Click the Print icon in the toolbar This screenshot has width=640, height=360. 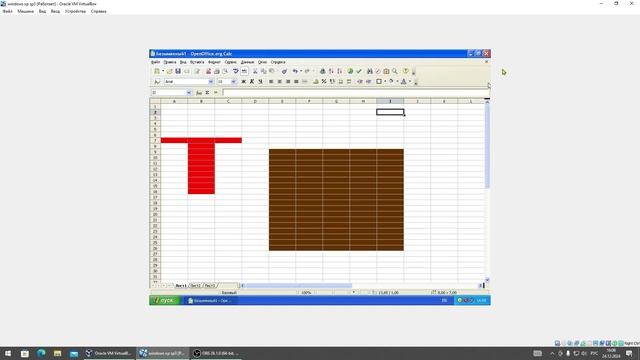(x=217, y=71)
